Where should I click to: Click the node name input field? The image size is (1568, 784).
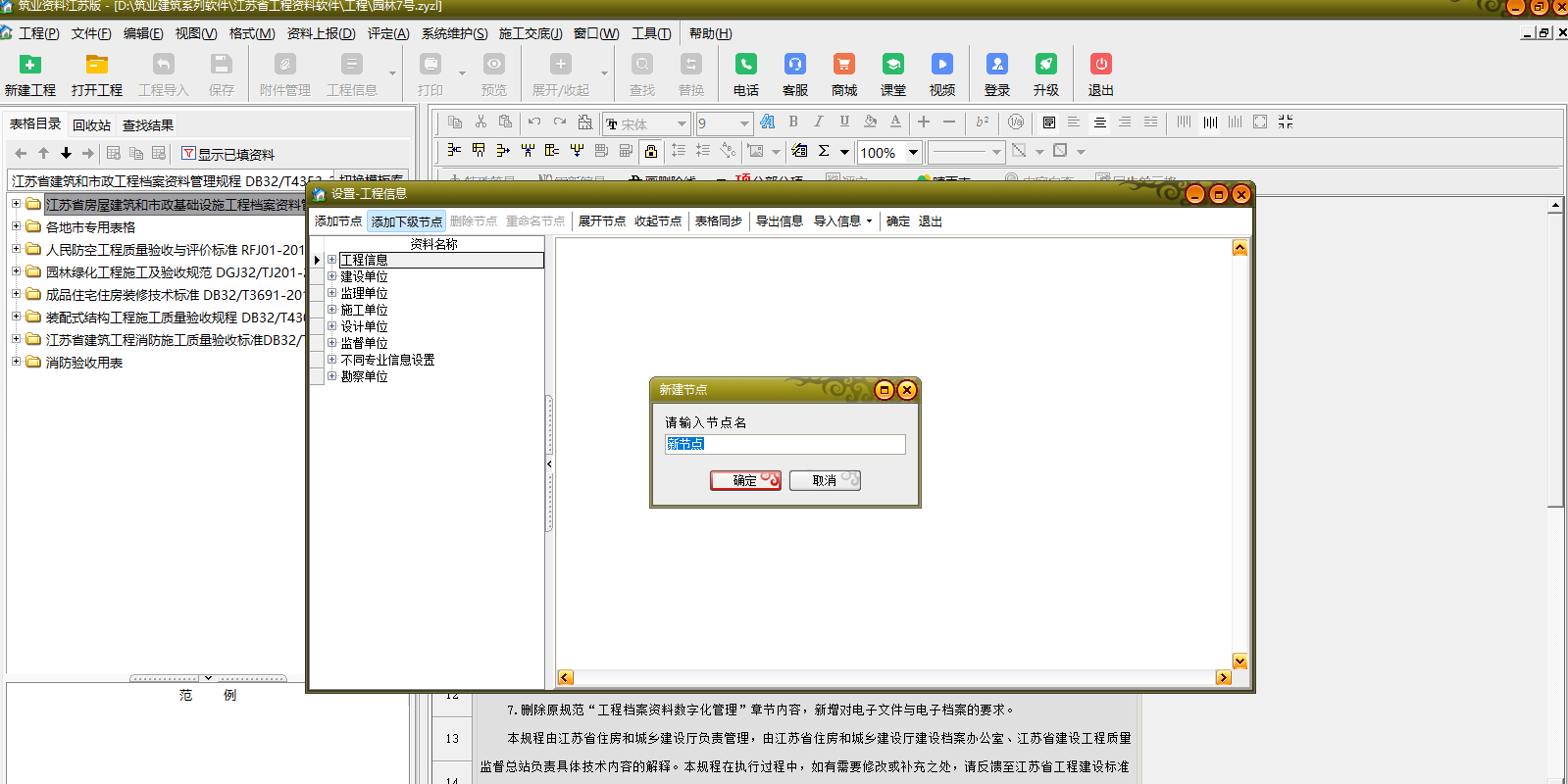coord(784,444)
